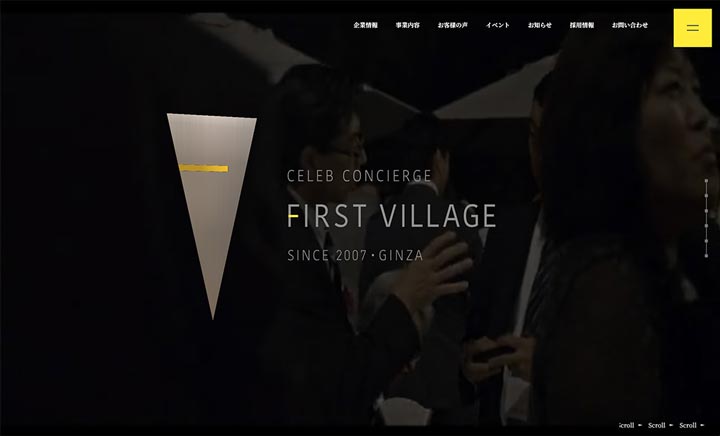Open the イベント navigation link

tap(498, 25)
